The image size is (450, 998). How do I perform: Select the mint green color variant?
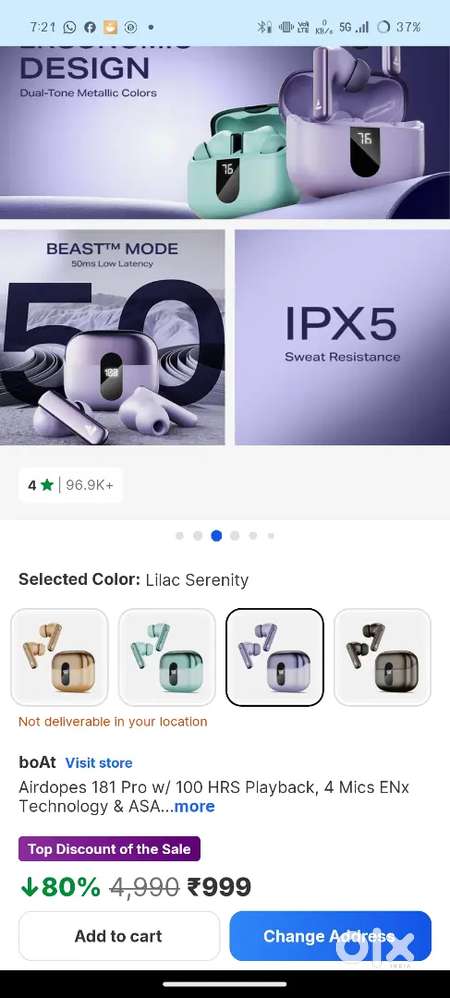(x=167, y=657)
